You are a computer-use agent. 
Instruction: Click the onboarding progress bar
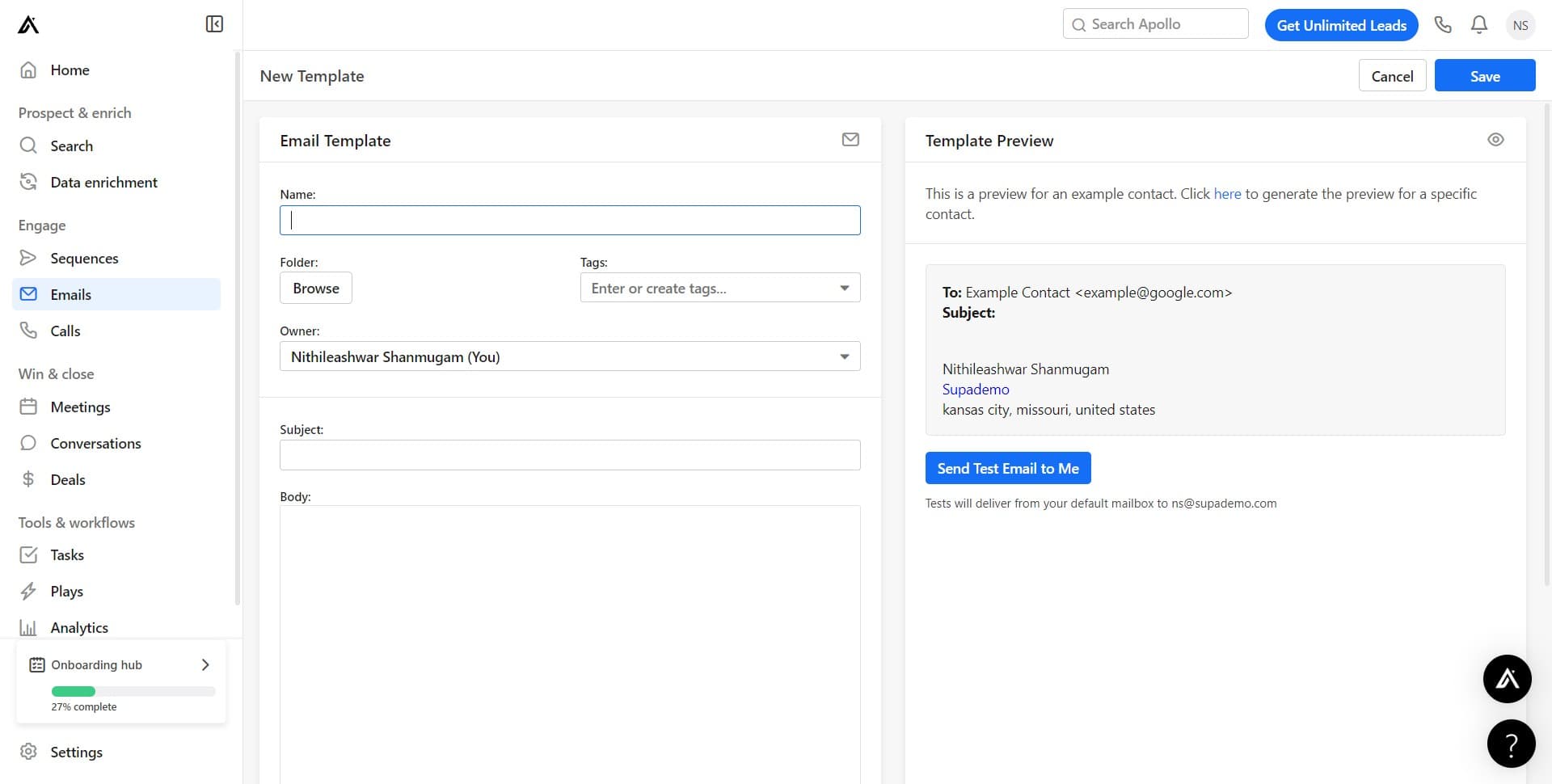[133, 691]
